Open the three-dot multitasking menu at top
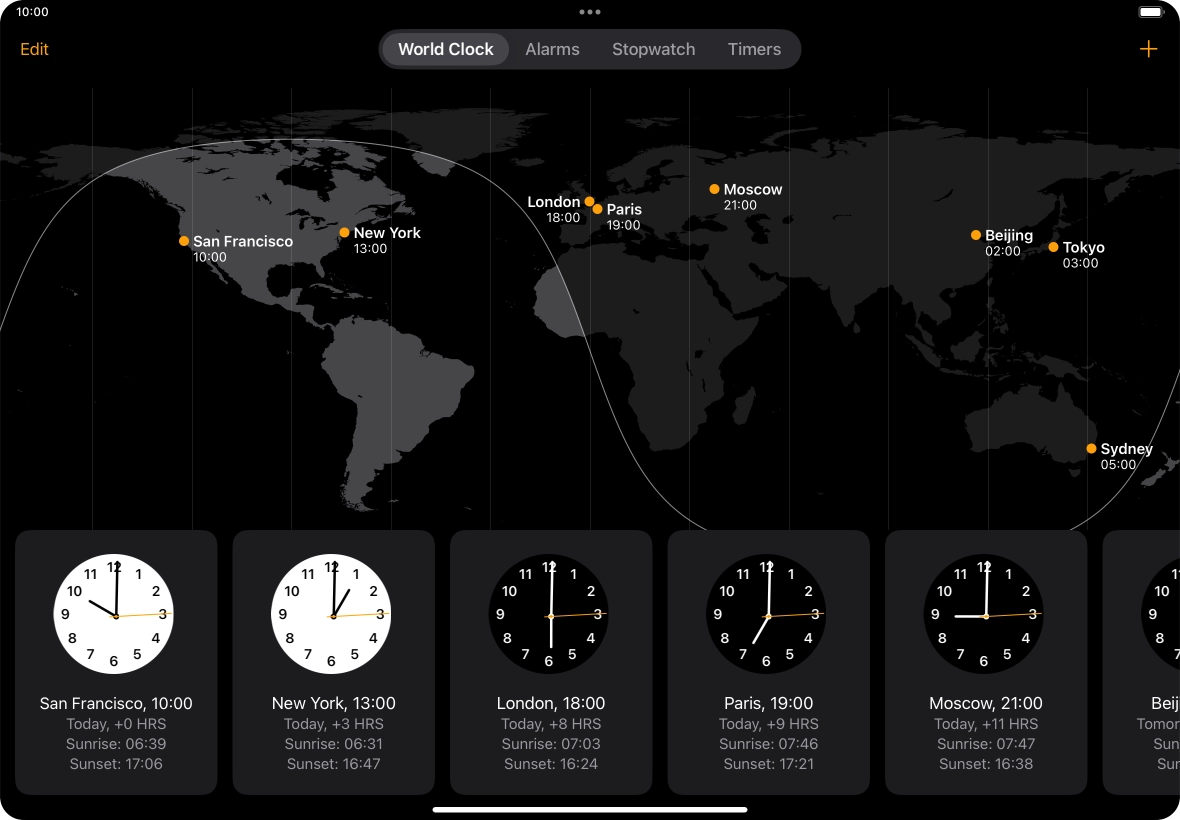The image size is (1180, 820). click(x=590, y=12)
